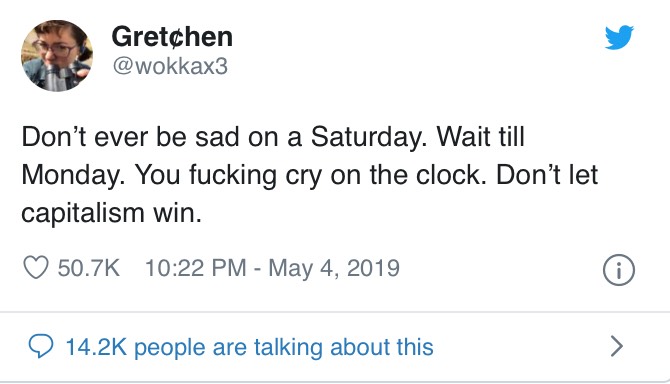Click the word "Saturday" in the tweet
The image size is (670, 384).
coord(369,138)
